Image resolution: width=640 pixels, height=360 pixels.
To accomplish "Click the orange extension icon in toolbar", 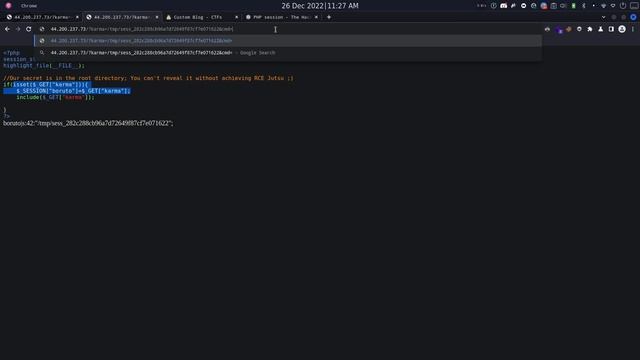I will click(569, 29).
